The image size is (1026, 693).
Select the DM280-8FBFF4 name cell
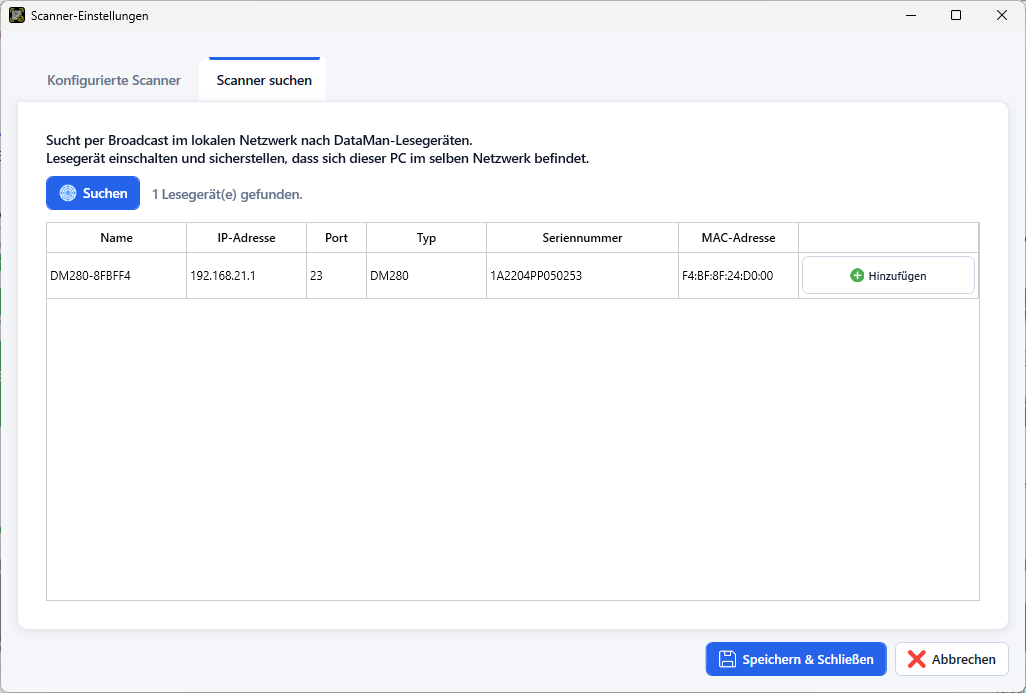(116, 275)
